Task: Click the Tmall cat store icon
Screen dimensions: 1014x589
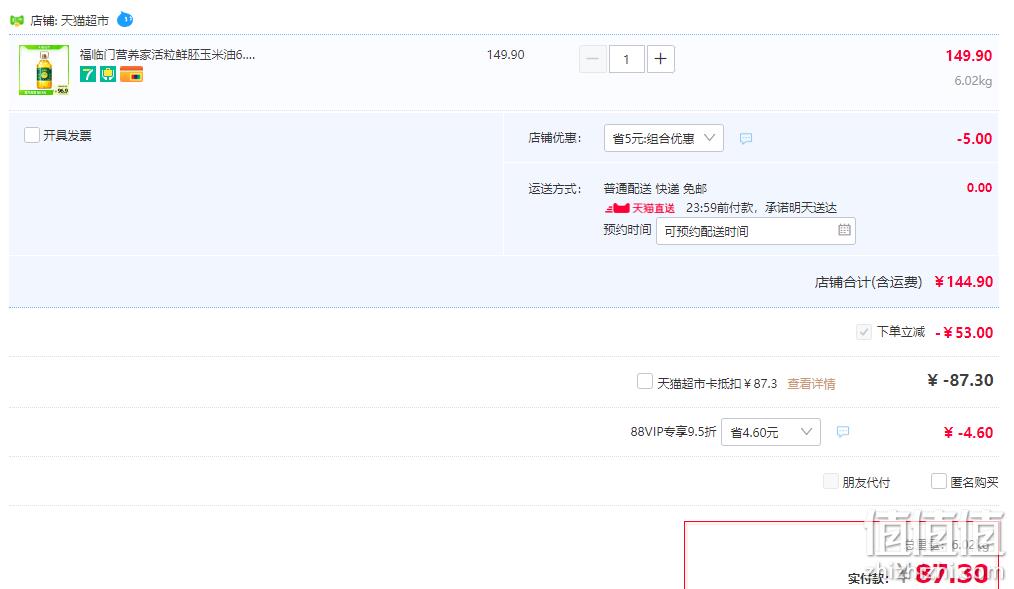Action: (17, 21)
